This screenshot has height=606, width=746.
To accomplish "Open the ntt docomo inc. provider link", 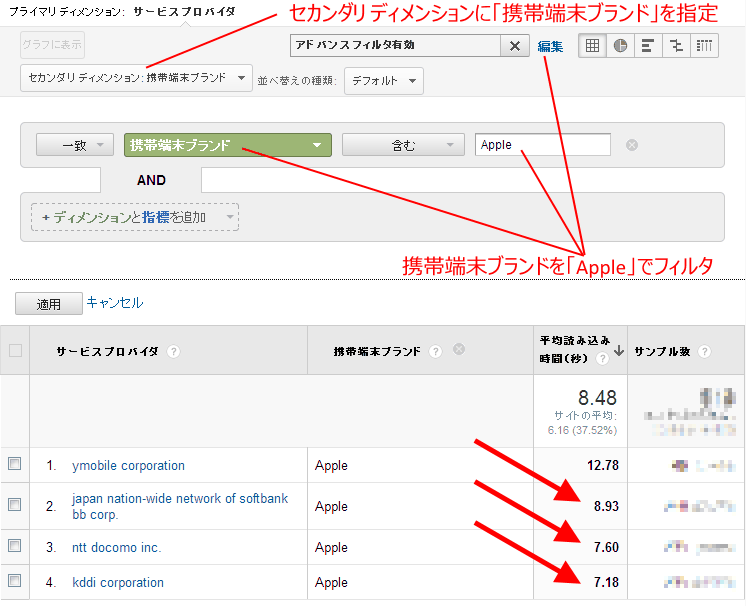I will point(116,547).
